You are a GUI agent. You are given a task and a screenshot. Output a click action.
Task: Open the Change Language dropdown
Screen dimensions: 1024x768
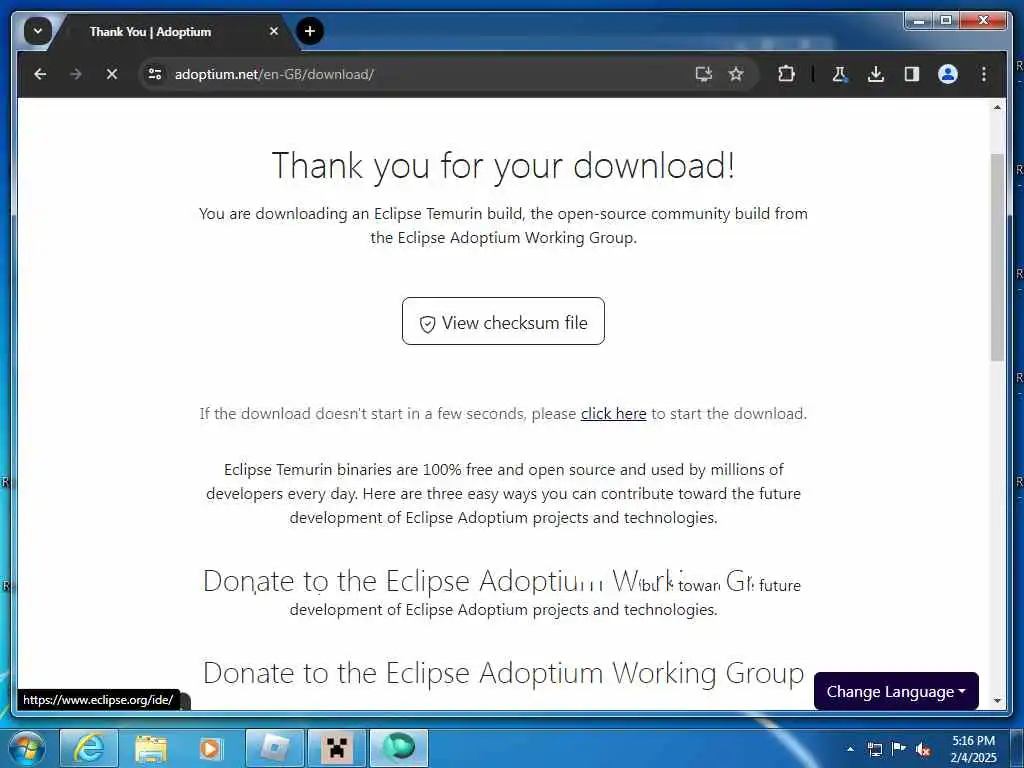[896, 691]
